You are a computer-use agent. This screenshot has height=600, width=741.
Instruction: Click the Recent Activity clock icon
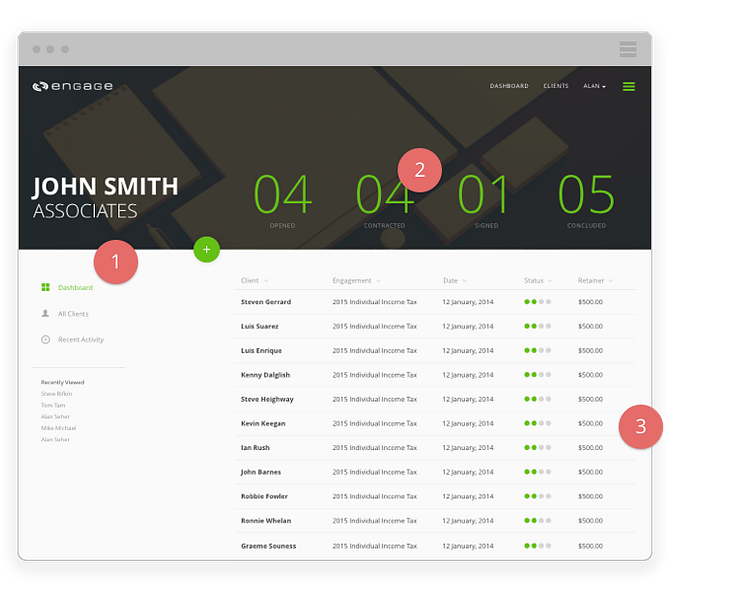pos(45,339)
